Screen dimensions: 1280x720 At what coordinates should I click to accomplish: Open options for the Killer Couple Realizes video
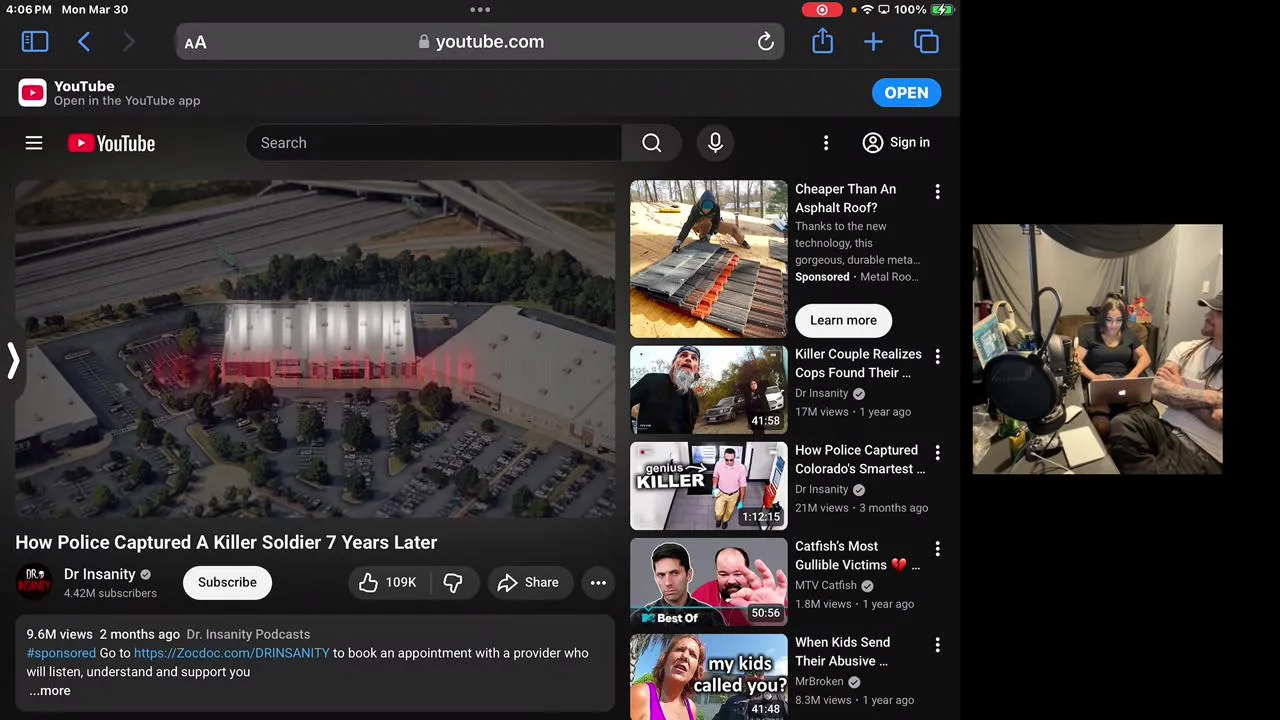pyautogui.click(x=937, y=357)
